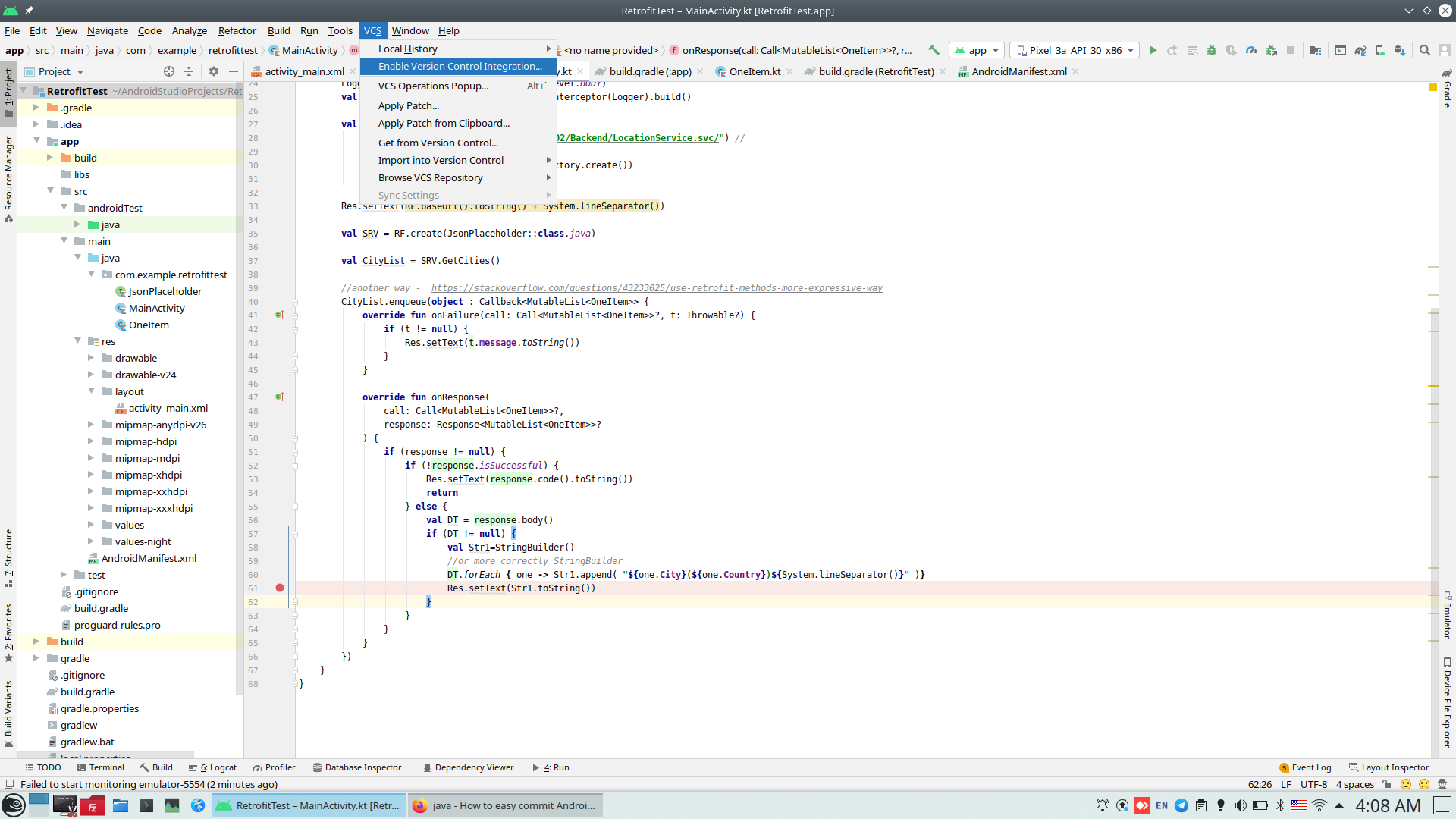Toggle the Structure tool window side button
Viewport: 1456px width, 819px height.
pos(8,557)
